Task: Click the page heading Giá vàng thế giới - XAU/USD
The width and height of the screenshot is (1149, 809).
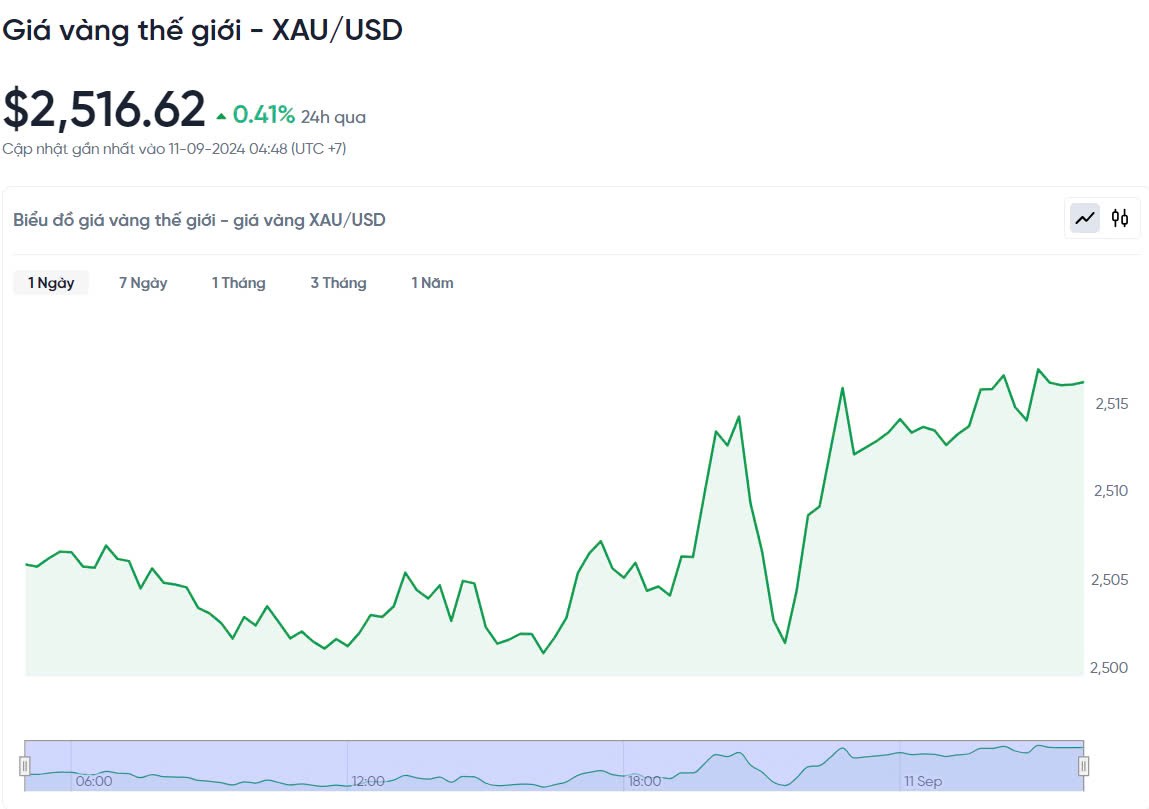Action: [x=202, y=30]
